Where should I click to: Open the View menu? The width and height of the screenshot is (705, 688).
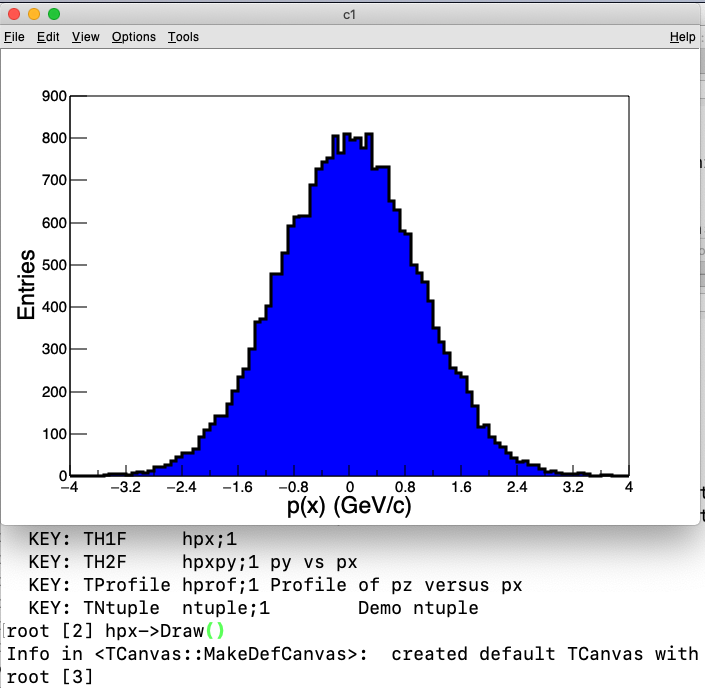click(86, 37)
